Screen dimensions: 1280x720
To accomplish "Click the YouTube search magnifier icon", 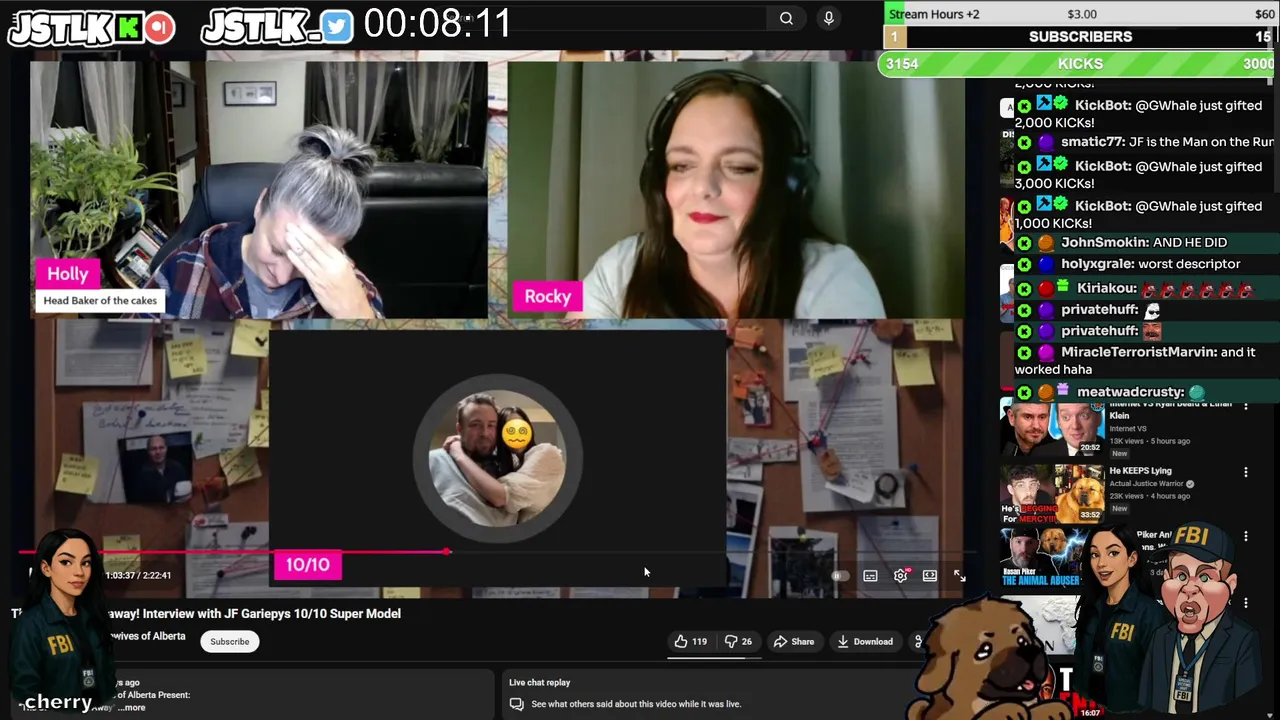I will (786, 18).
